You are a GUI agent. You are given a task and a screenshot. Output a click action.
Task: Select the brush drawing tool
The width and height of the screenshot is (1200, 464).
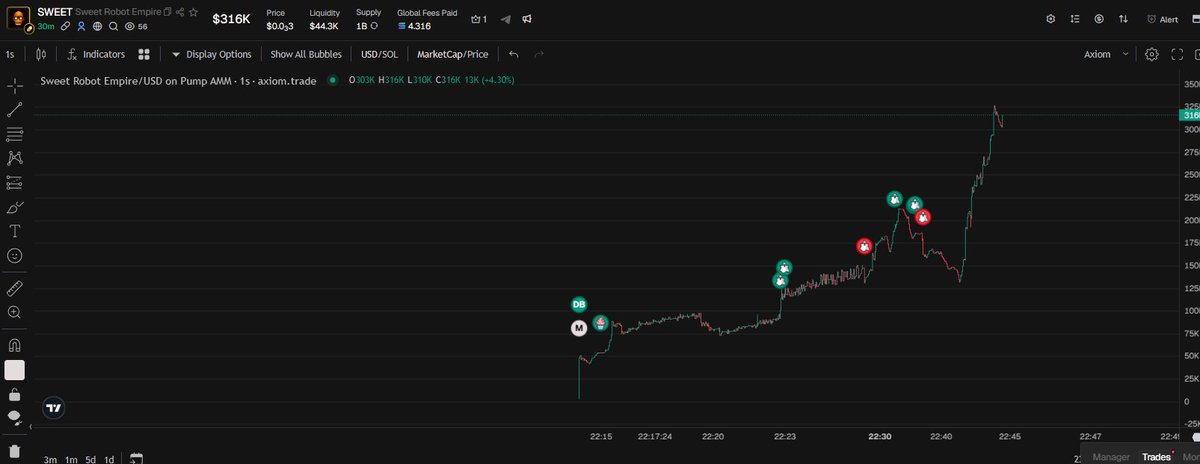tap(15, 207)
